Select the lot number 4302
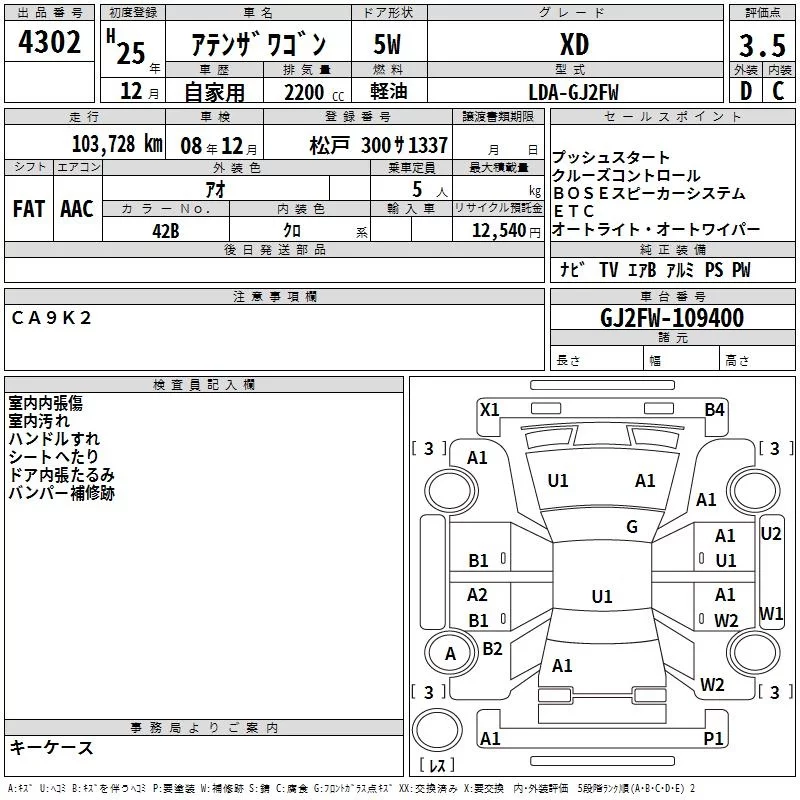Viewport: 800px width, 800px height. pyautogui.click(x=50, y=43)
